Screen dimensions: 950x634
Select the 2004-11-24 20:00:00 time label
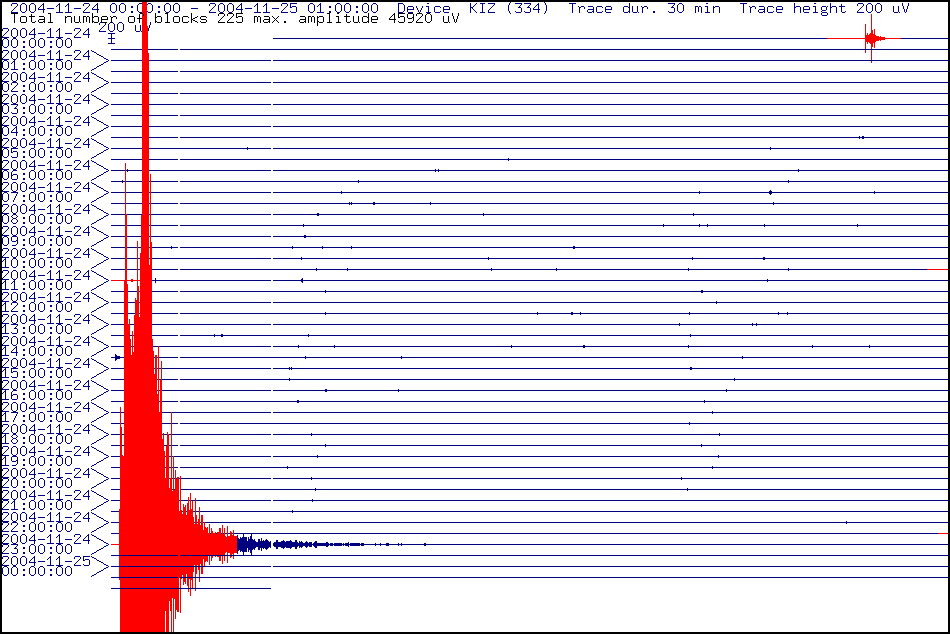(x=46, y=478)
